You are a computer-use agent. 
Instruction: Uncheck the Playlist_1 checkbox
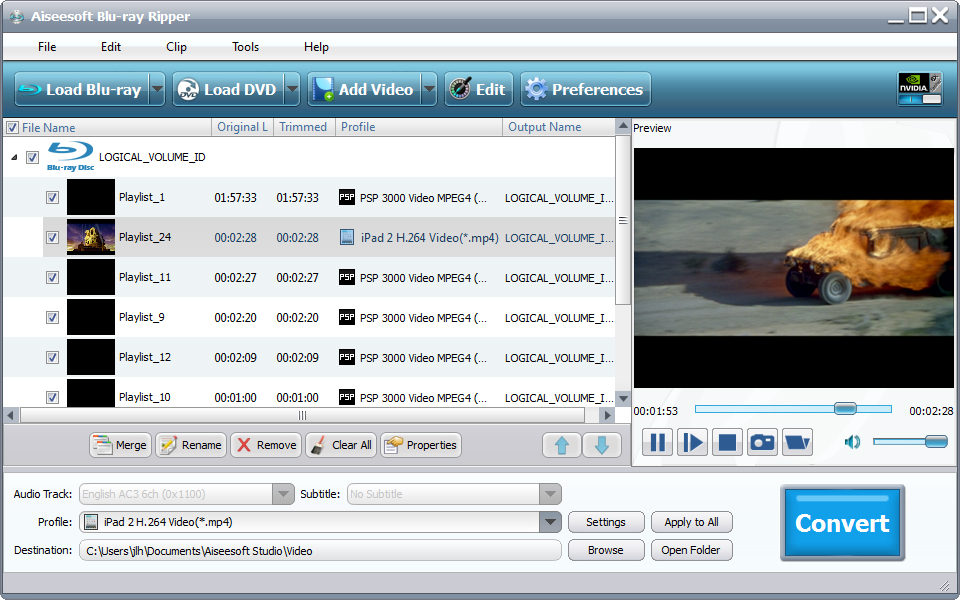[53, 197]
